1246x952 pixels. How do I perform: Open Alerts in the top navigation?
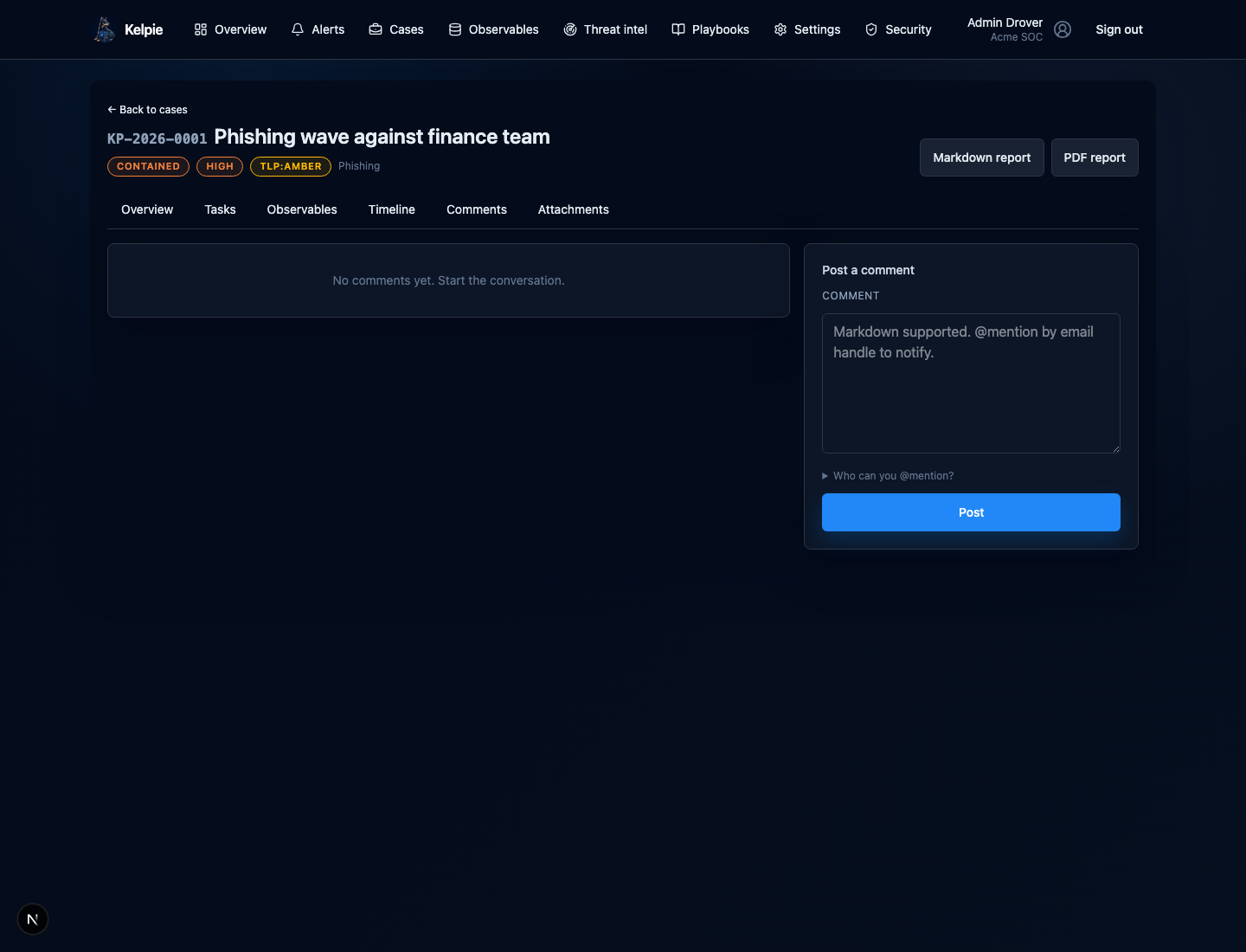pos(318,29)
